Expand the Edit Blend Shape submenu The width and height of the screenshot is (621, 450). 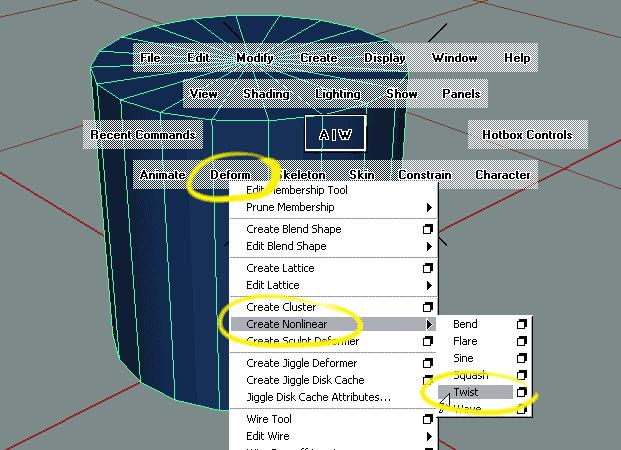point(429,246)
